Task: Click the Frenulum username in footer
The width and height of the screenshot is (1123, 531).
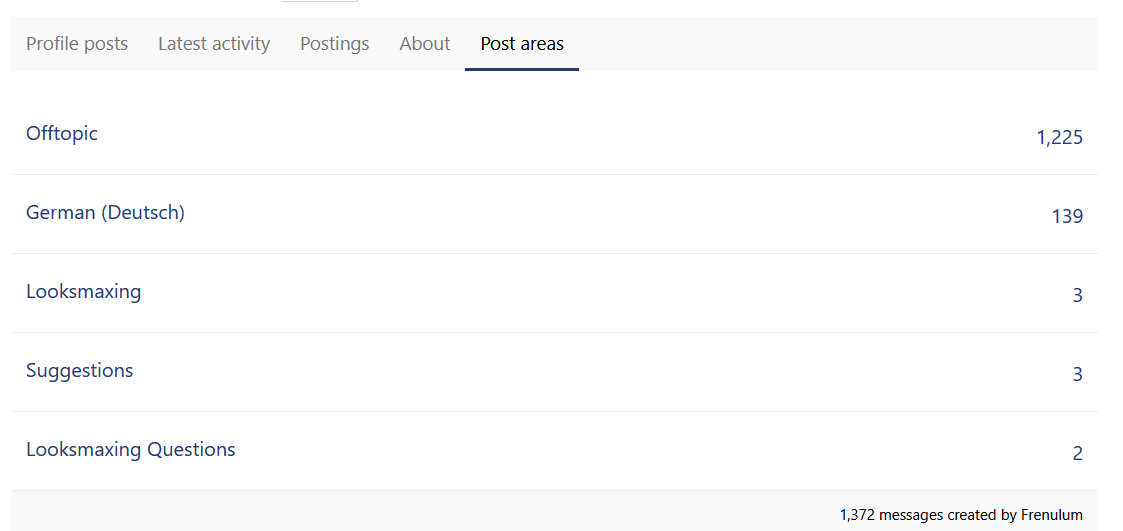Action: [x=1051, y=515]
